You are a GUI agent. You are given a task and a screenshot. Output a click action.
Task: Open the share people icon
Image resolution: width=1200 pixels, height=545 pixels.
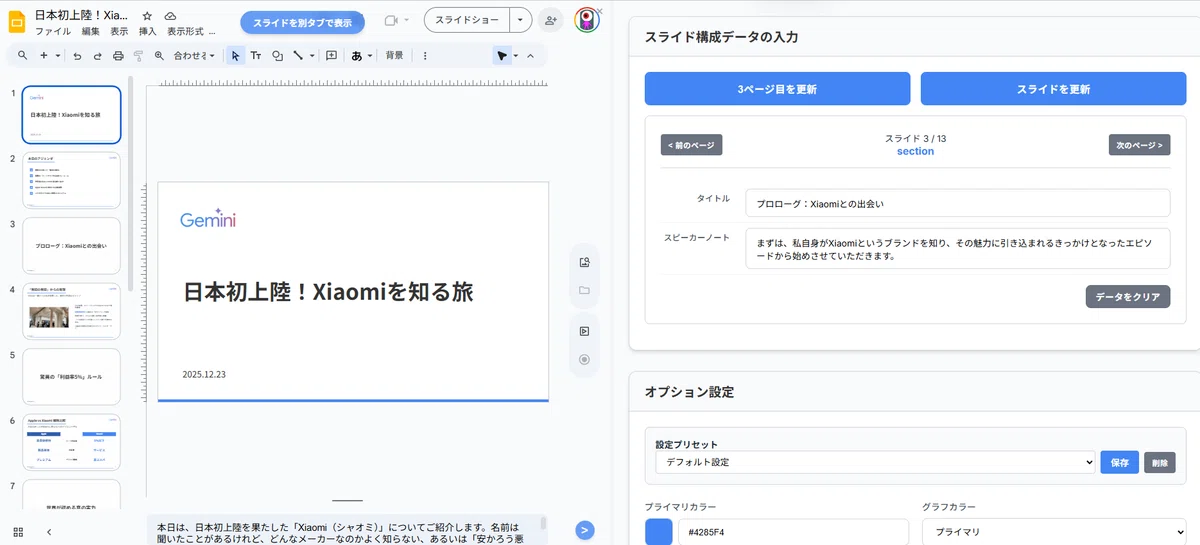[550, 20]
